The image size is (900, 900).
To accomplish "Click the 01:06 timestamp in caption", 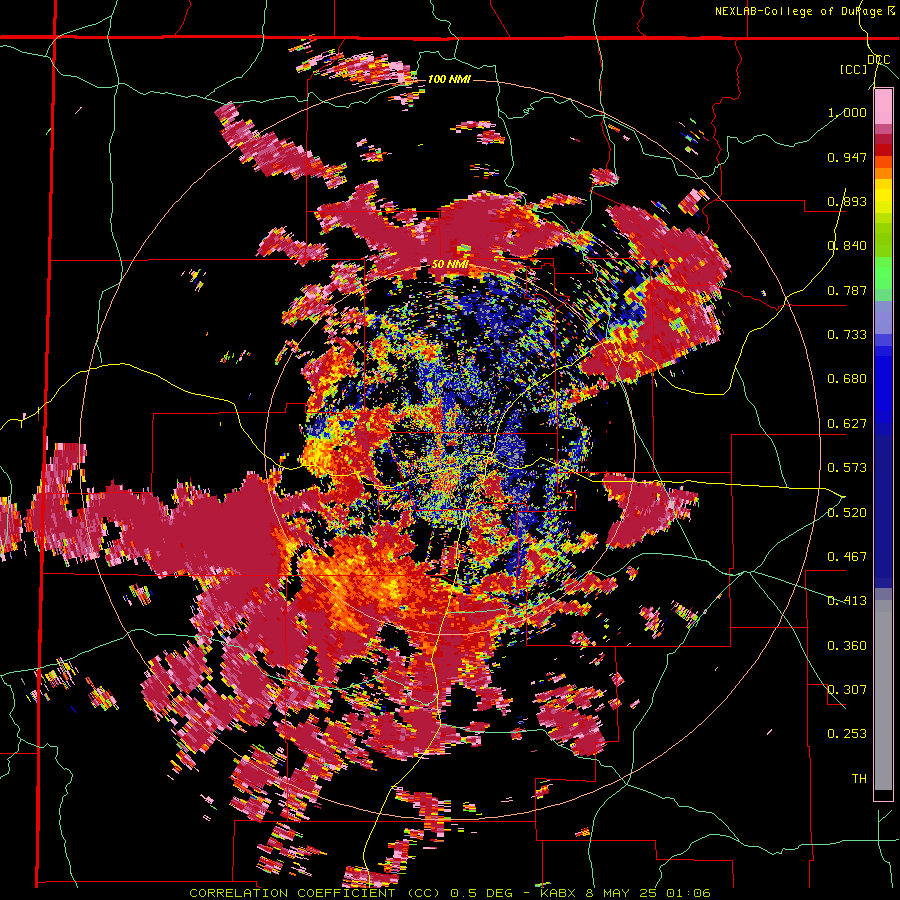I will [x=688, y=893].
